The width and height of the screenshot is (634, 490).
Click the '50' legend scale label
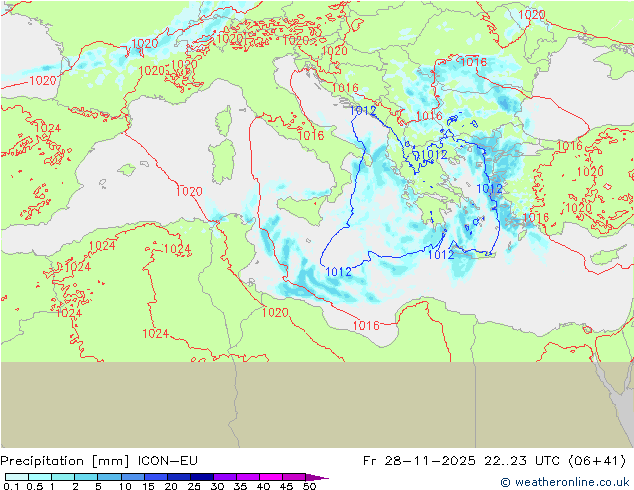309,486
